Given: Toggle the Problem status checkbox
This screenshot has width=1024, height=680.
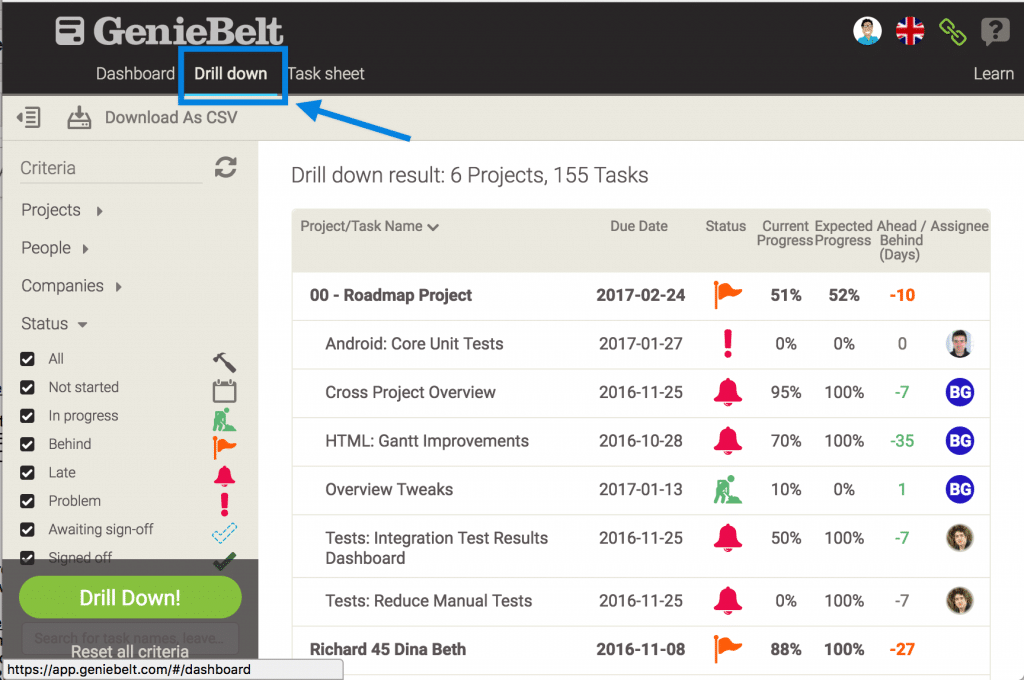Looking at the screenshot, I should [27, 501].
